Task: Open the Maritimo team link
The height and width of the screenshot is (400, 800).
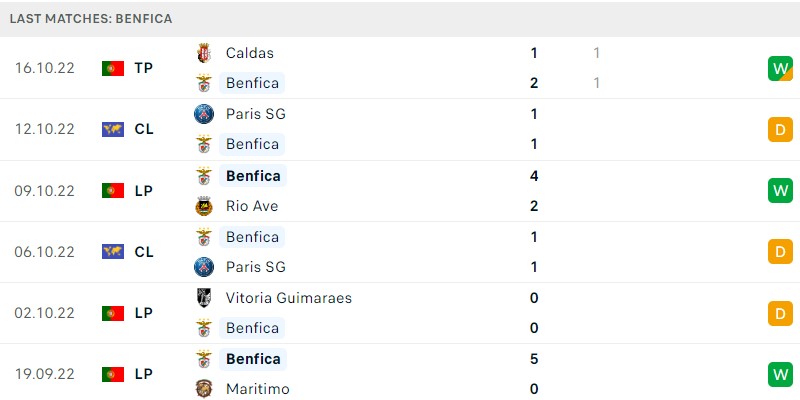Action: click(x=258, y=389)
